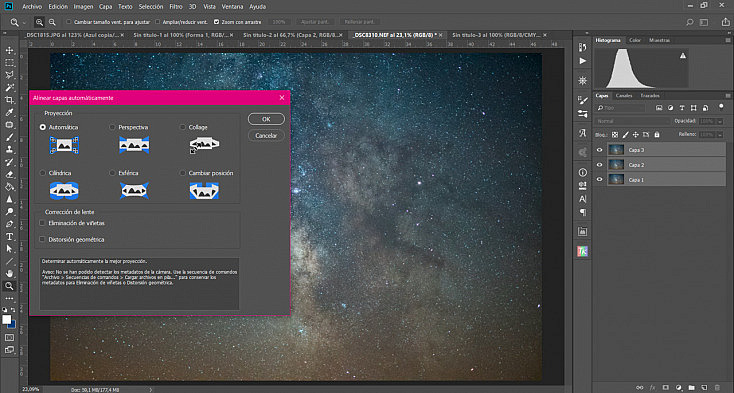Click the share icon at top right
This screenshot has width=734, height=393.
coord(725,22)
